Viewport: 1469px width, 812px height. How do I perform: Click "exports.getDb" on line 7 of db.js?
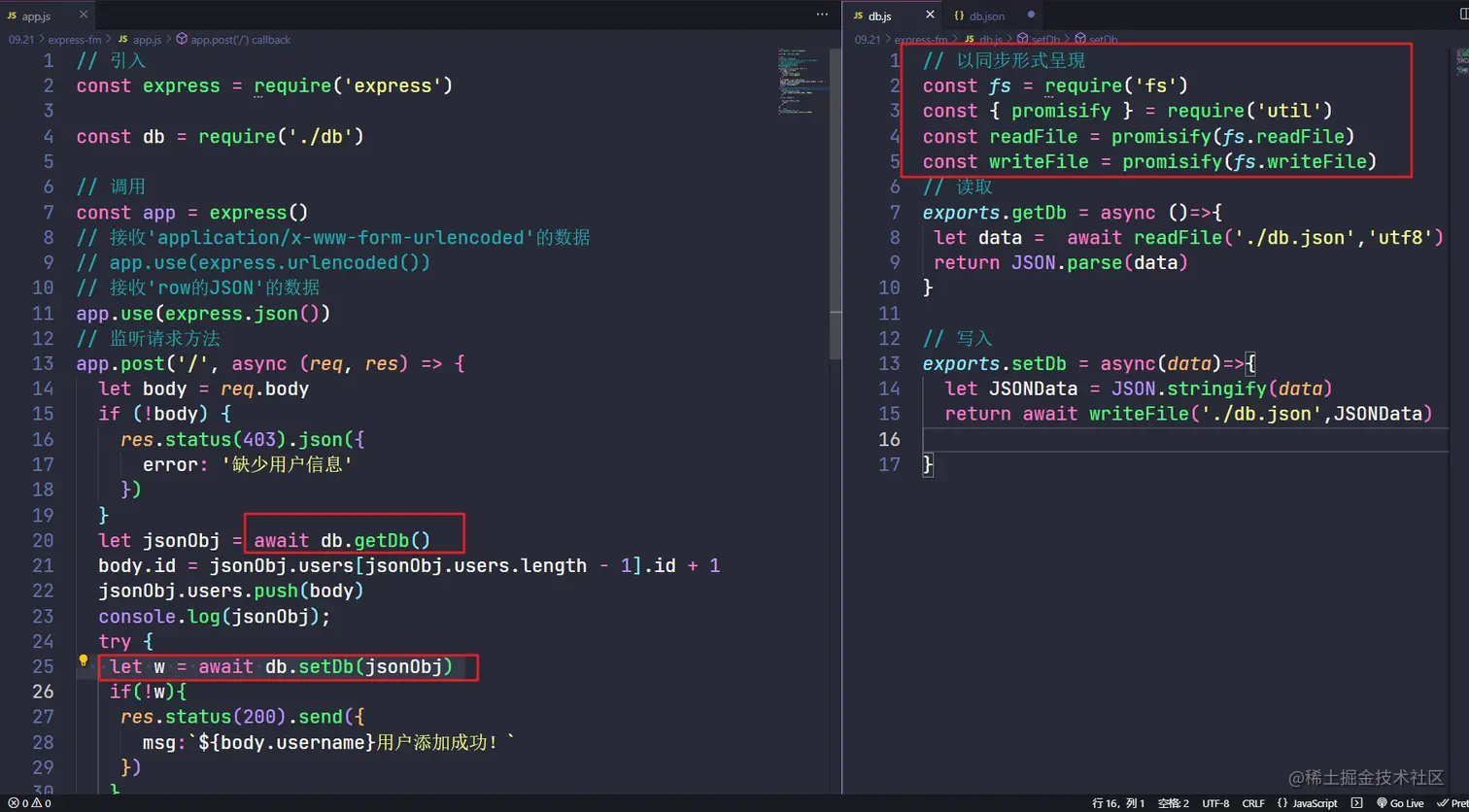994,213
